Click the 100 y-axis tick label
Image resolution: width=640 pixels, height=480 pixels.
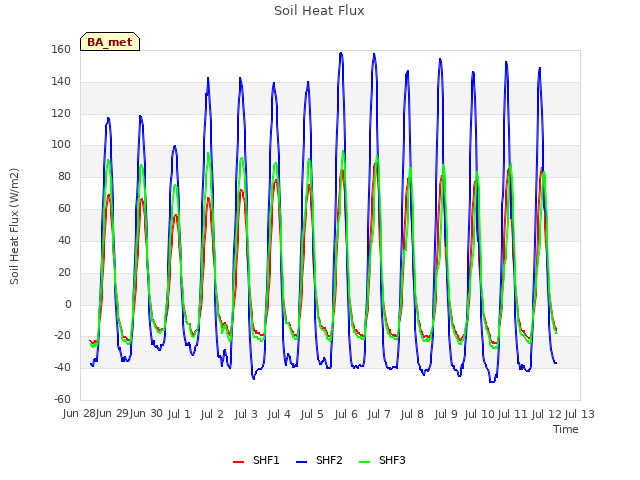click(x=61, y=144)
